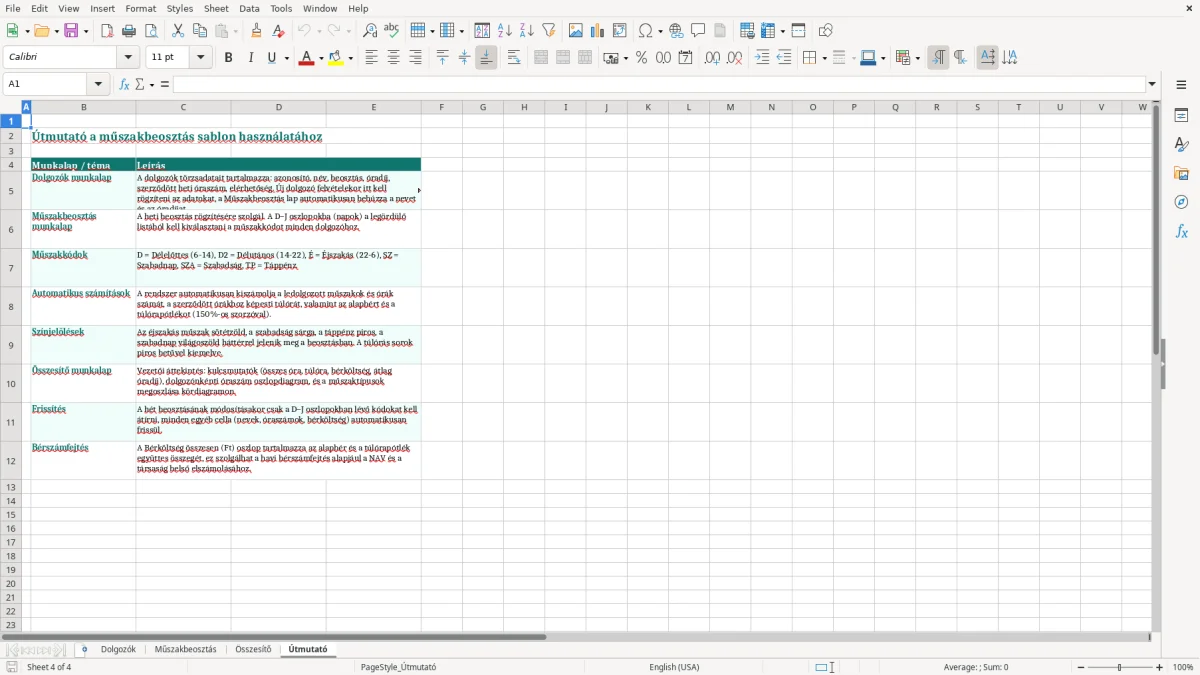Format cell as percent
The width and height of the screenshot is (1200, 675).
coord(641,58)
